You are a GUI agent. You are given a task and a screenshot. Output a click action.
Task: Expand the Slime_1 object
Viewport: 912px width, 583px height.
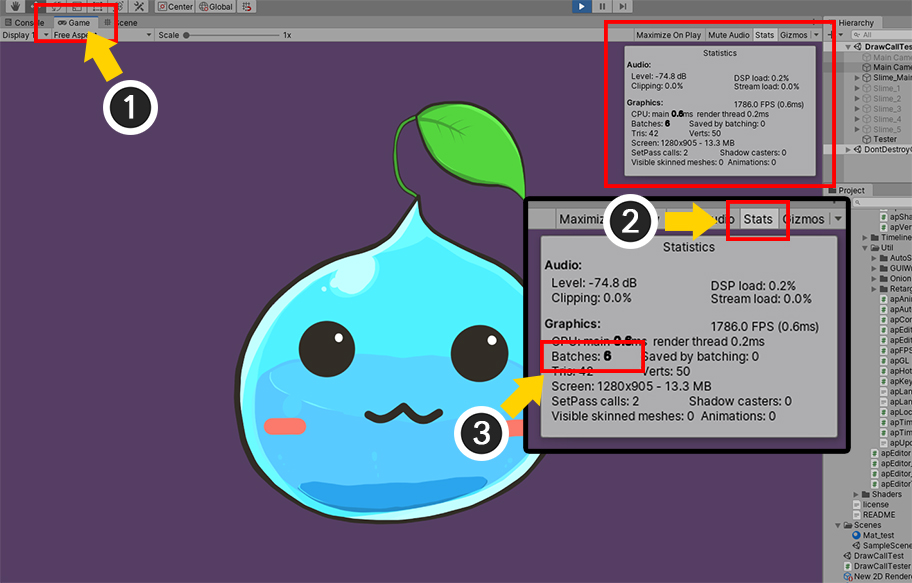(x=857, y=88)
